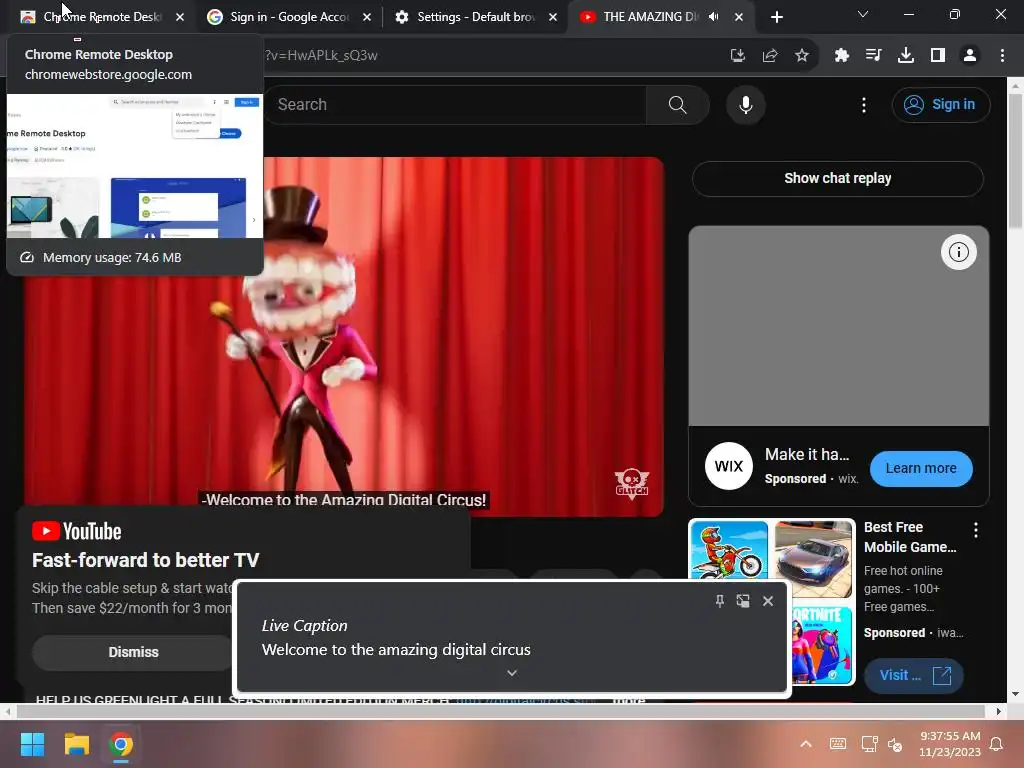
Task: Click the muted volume tray icon
Action: pyautogui.click(x=895, y=744)
